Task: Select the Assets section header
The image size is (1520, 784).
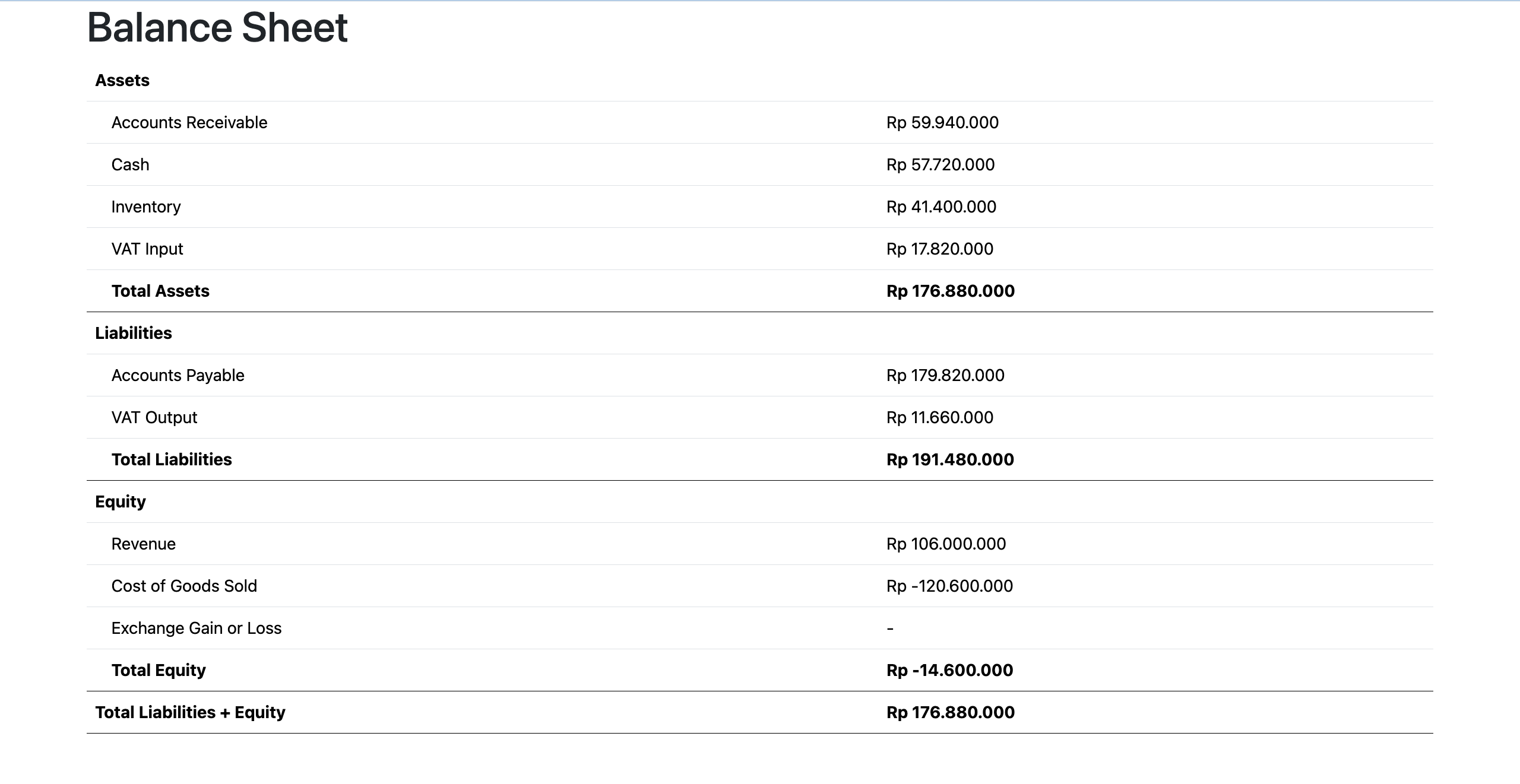Action: tap(122, 80)
